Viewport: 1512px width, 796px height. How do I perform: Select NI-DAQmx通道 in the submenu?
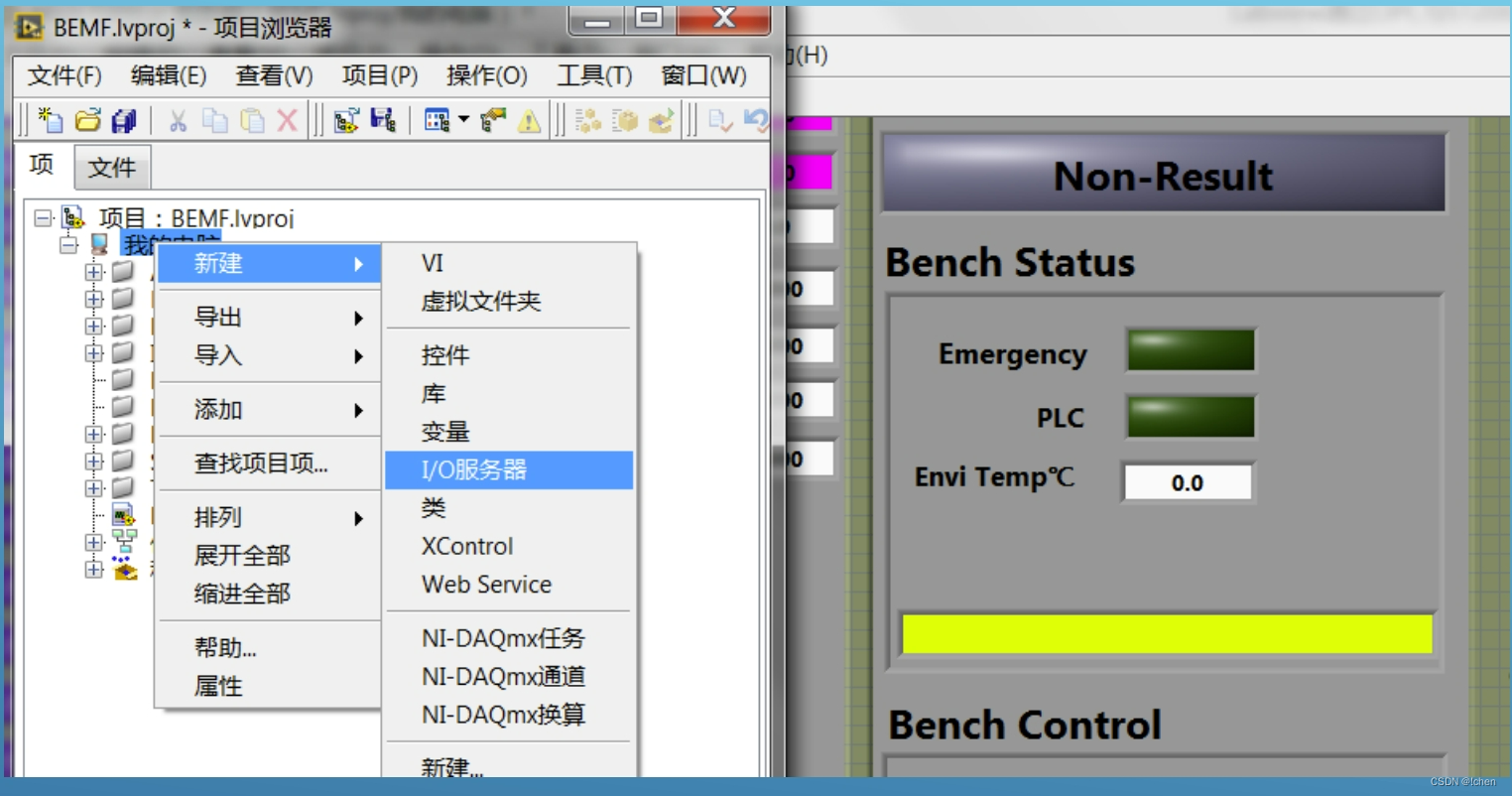point(509,676)
